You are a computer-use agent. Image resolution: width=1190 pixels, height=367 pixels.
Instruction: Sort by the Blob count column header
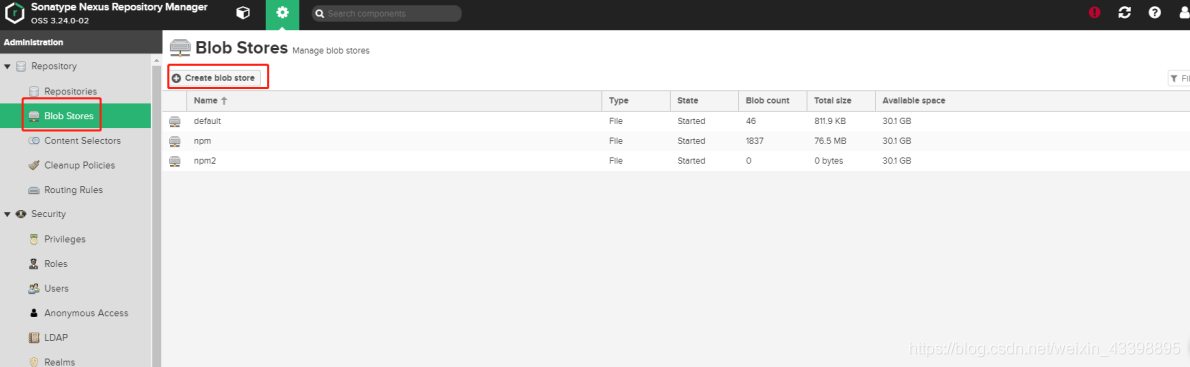773,101
